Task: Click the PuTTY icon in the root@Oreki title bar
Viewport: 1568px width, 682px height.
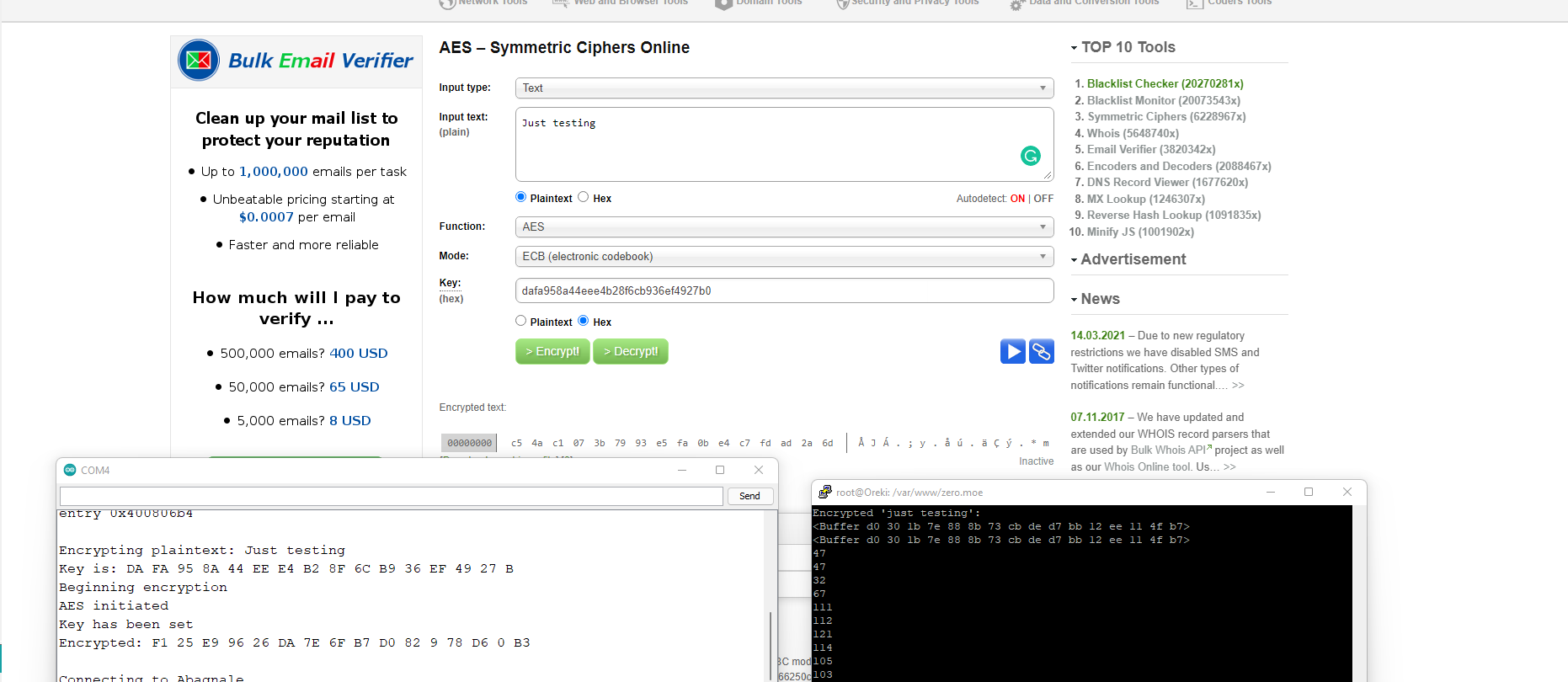Action: tap(825, 492)
